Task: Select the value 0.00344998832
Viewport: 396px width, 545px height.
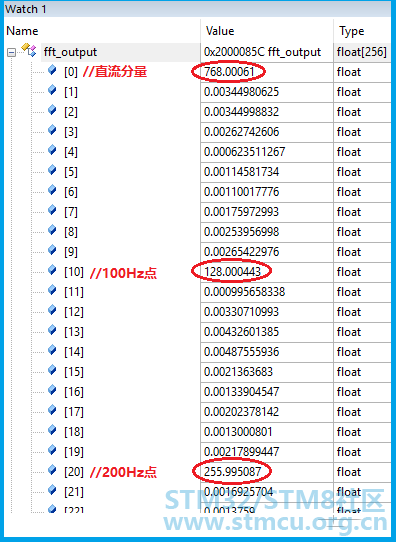Action: pos(241,112)
